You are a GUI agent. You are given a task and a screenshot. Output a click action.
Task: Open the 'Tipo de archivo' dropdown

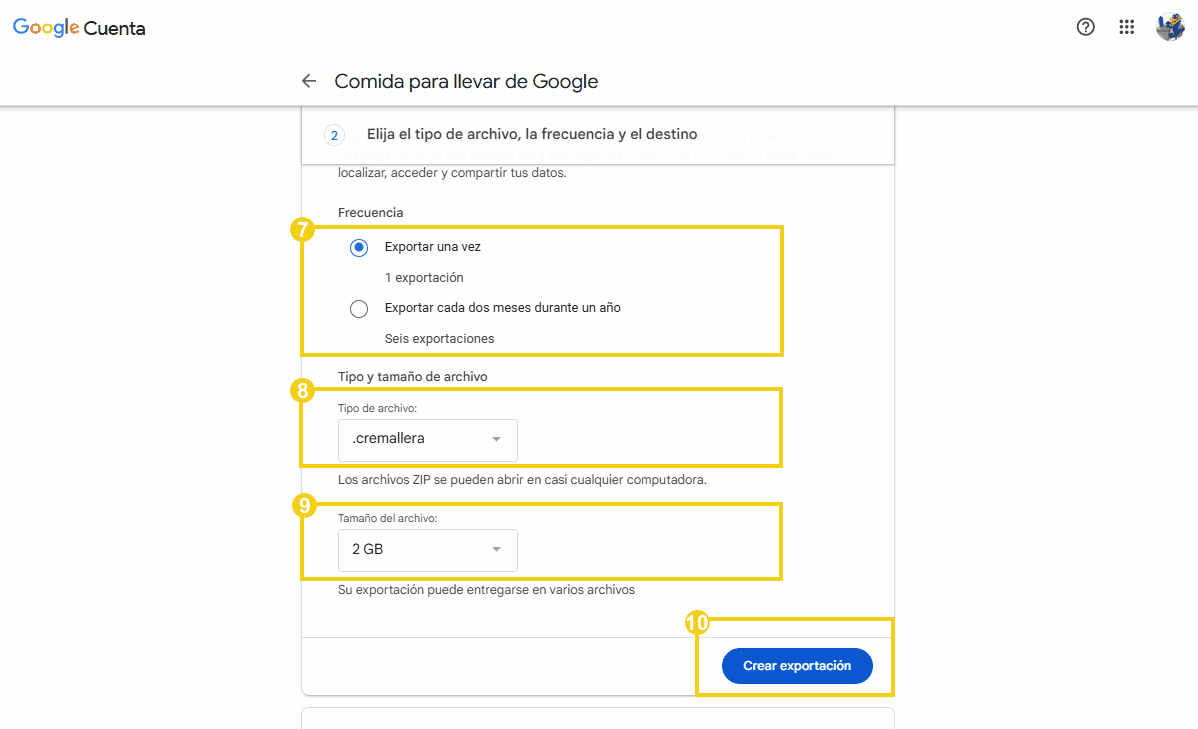pyautogui.click(x=428, y=440)
